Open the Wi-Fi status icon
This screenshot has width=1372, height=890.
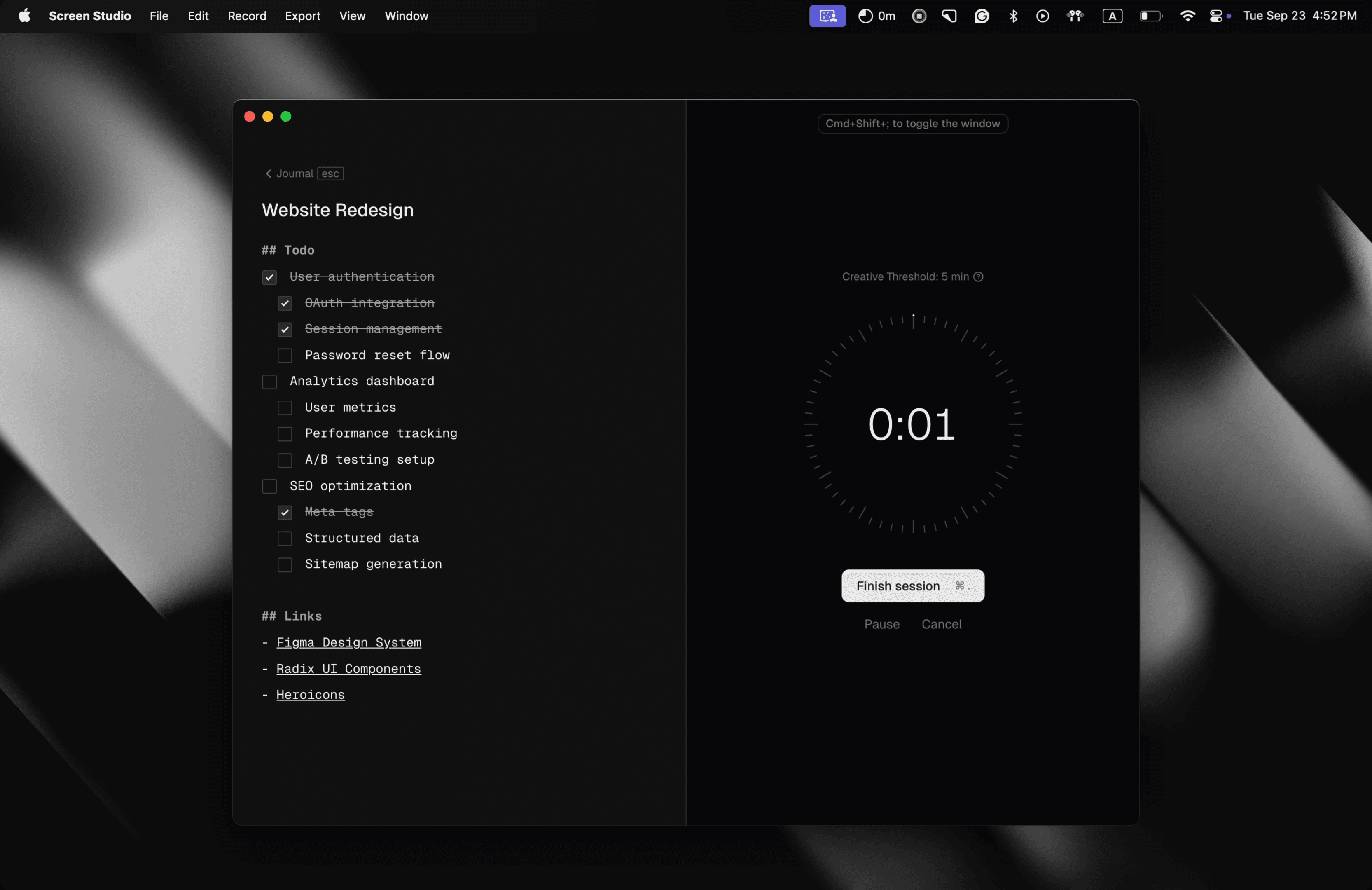pyautogui.click(x=1187, y=16)
